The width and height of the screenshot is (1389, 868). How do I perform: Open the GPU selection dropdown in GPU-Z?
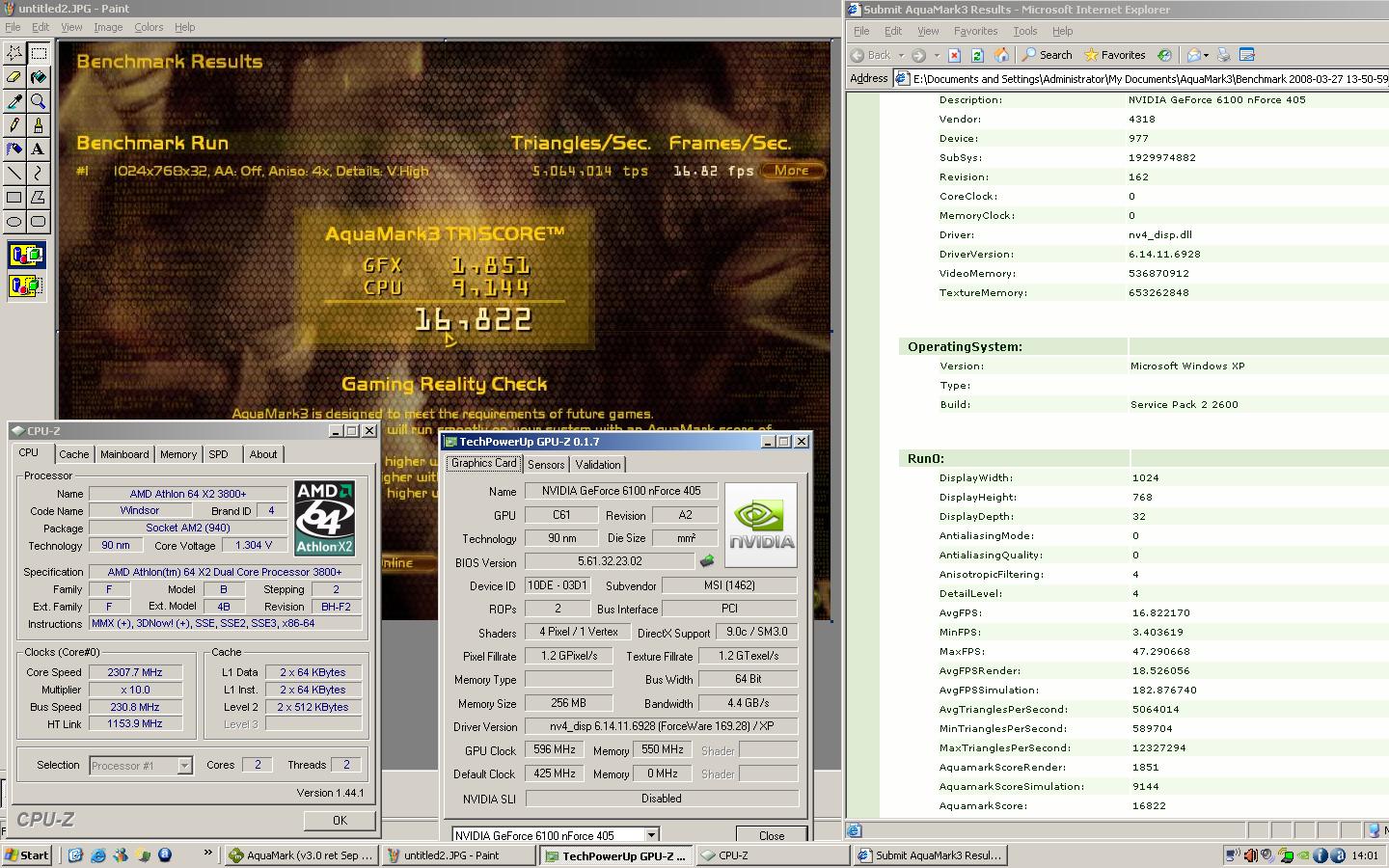coord(651,835)
